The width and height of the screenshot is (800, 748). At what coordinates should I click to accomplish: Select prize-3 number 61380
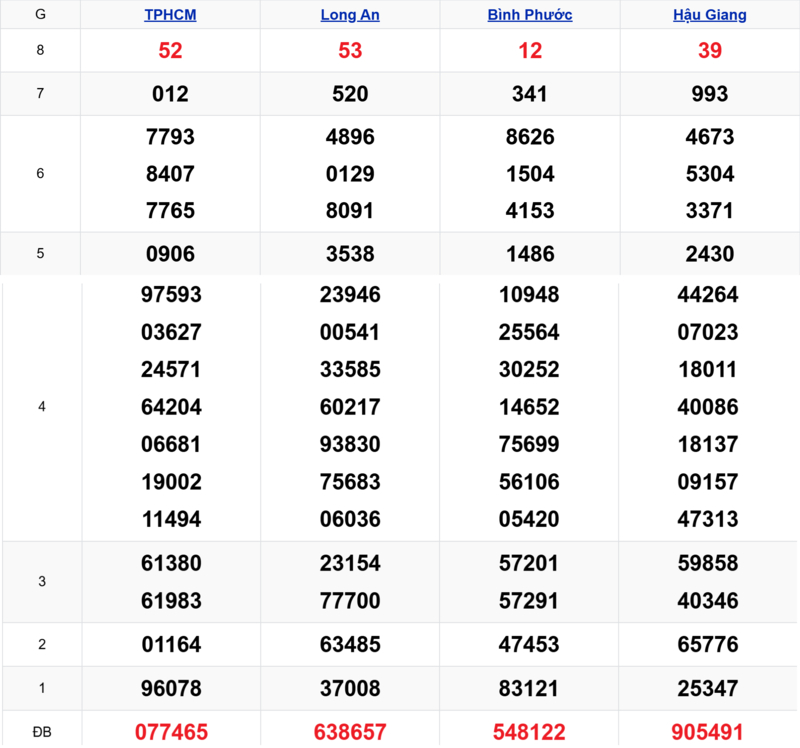click(171, 564)
